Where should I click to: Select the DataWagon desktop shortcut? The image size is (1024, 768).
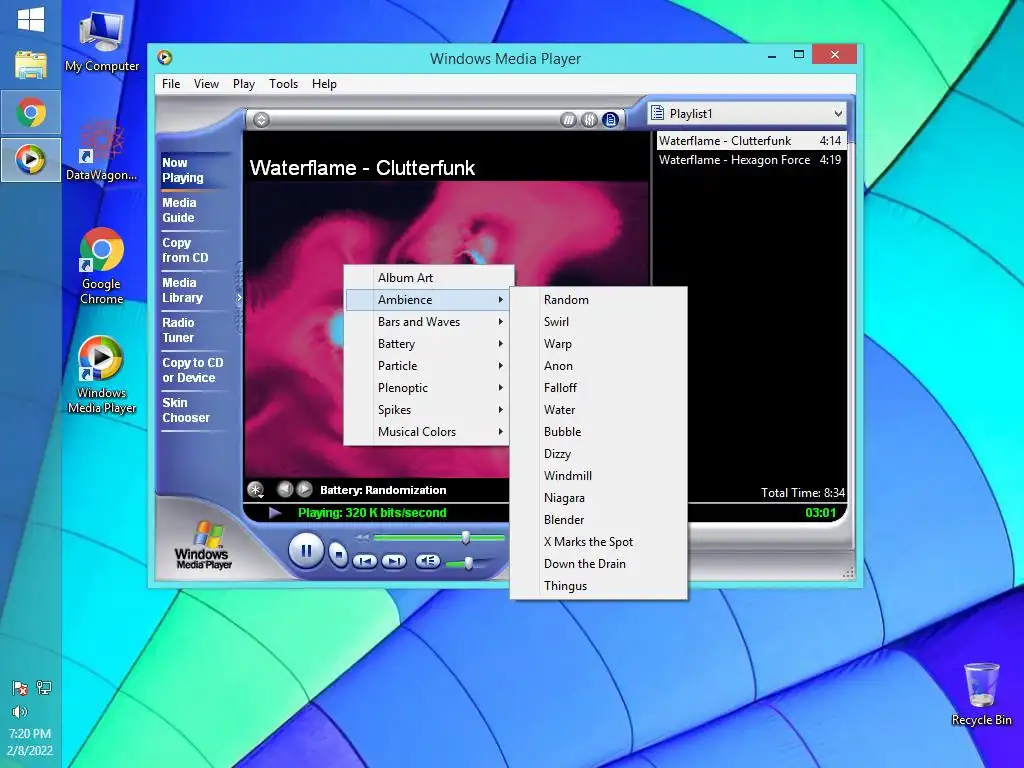point(102,152)
